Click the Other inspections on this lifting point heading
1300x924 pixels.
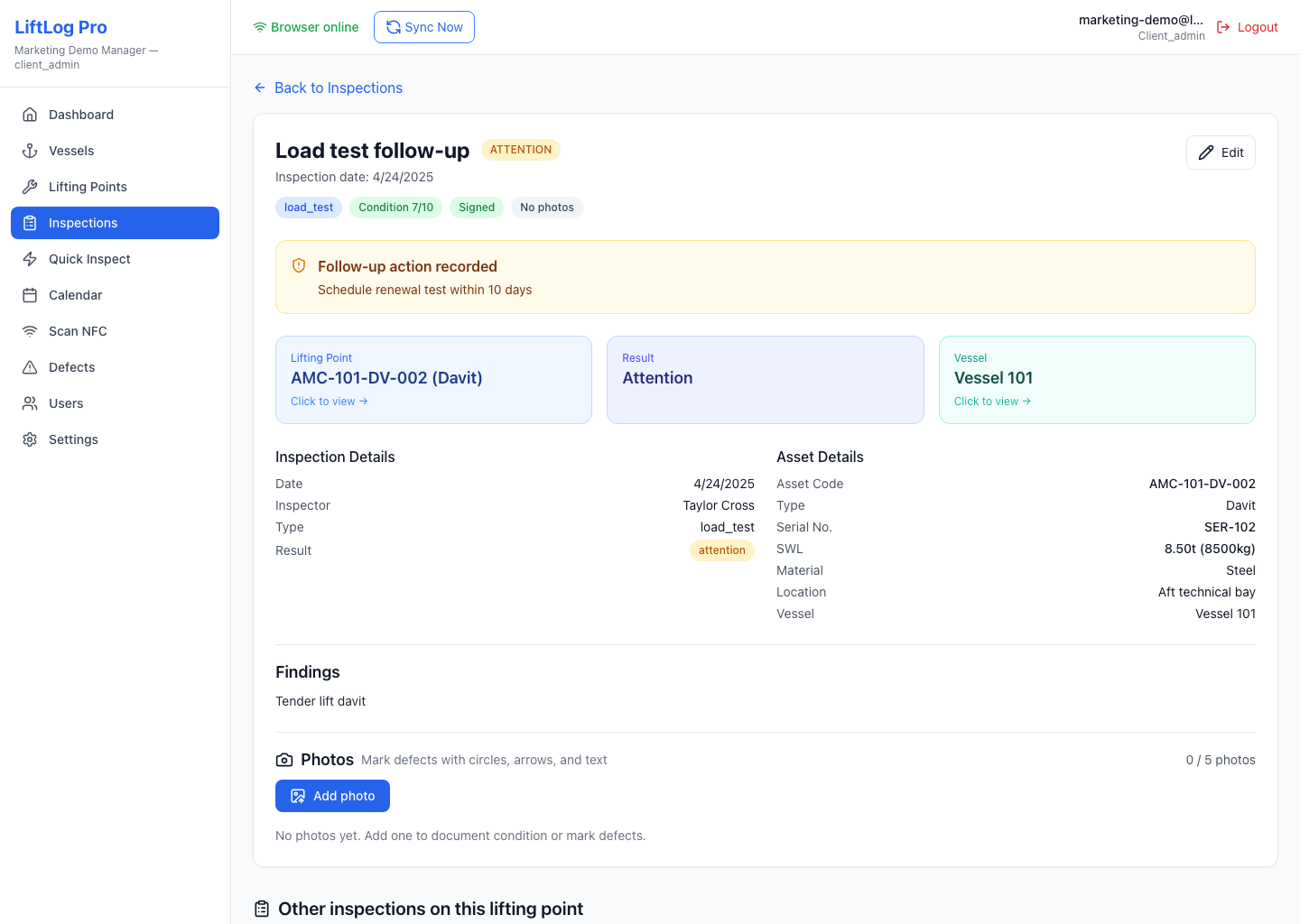pos(431,909)
